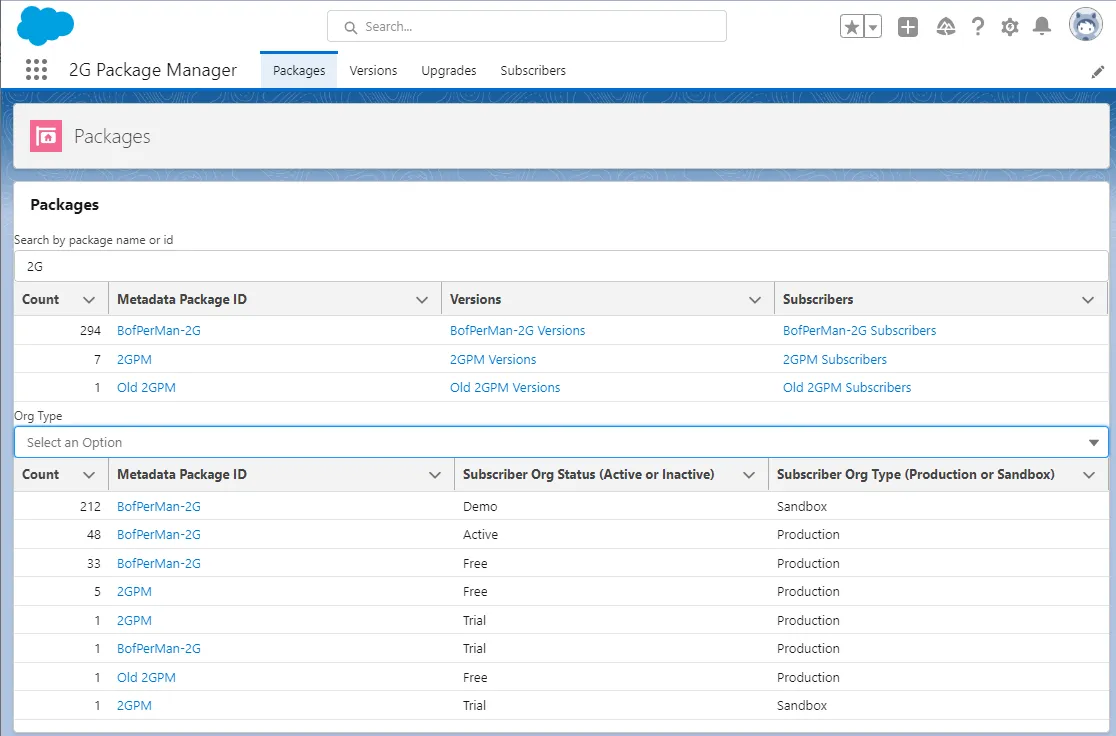The width and height of the screenshot is (1116, 736).
Task: Click the count value 294
Action: (90, 330)
